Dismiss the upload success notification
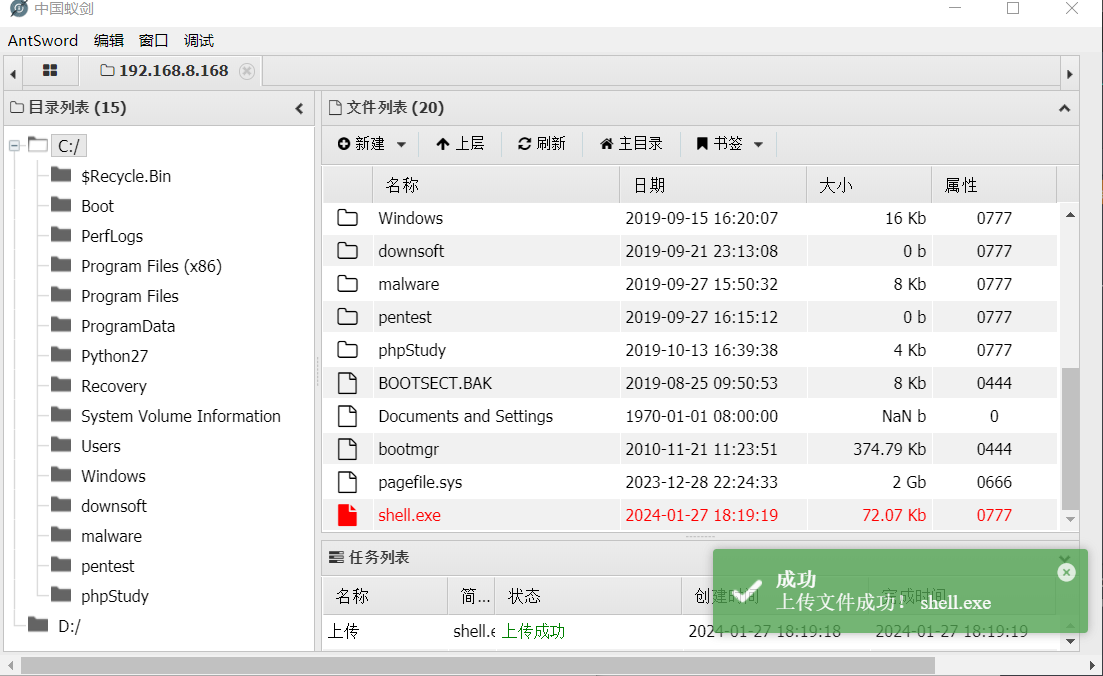Viewport: 1103px width, 676px height. (1066, 572)
